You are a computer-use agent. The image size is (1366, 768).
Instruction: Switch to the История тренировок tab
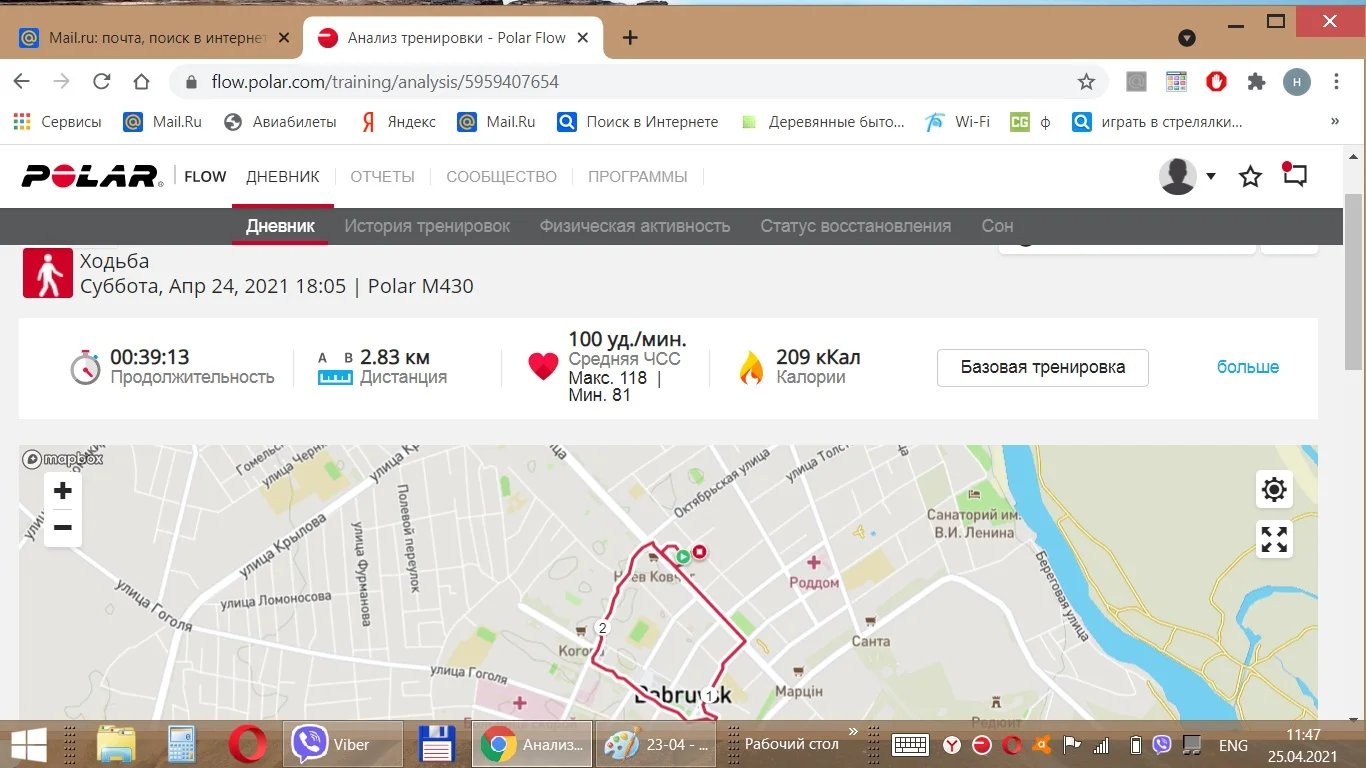(427, 226)
